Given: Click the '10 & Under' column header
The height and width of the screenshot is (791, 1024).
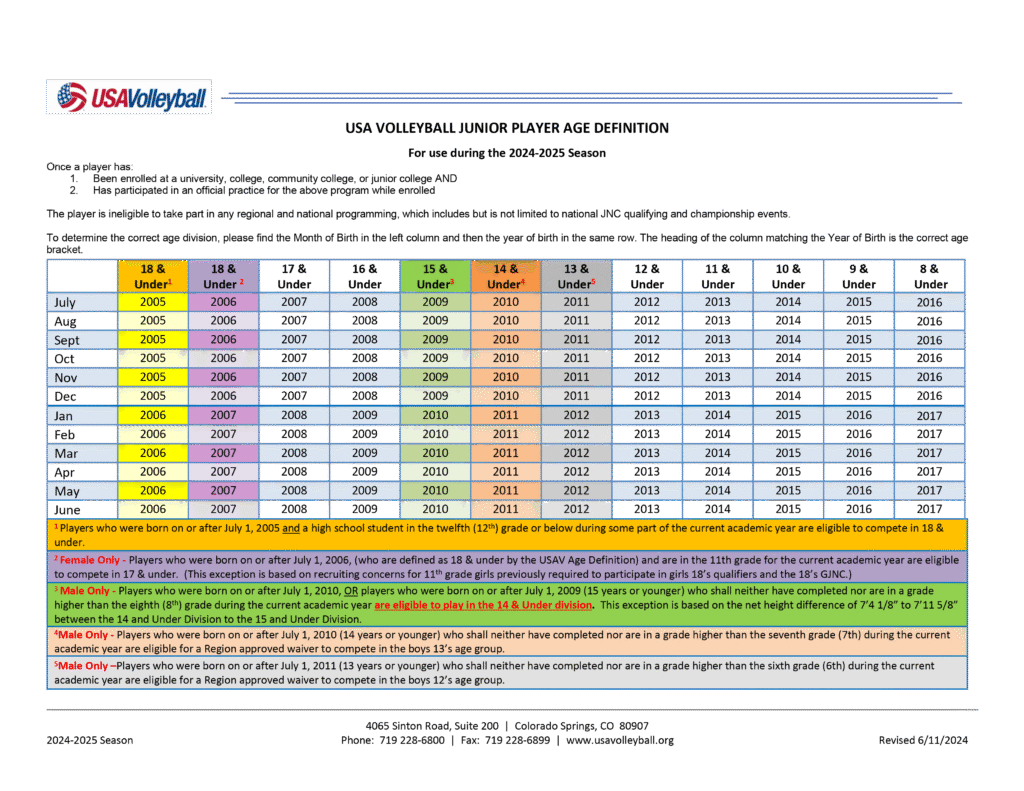Looking at the screenshot, I should point(788,276).
